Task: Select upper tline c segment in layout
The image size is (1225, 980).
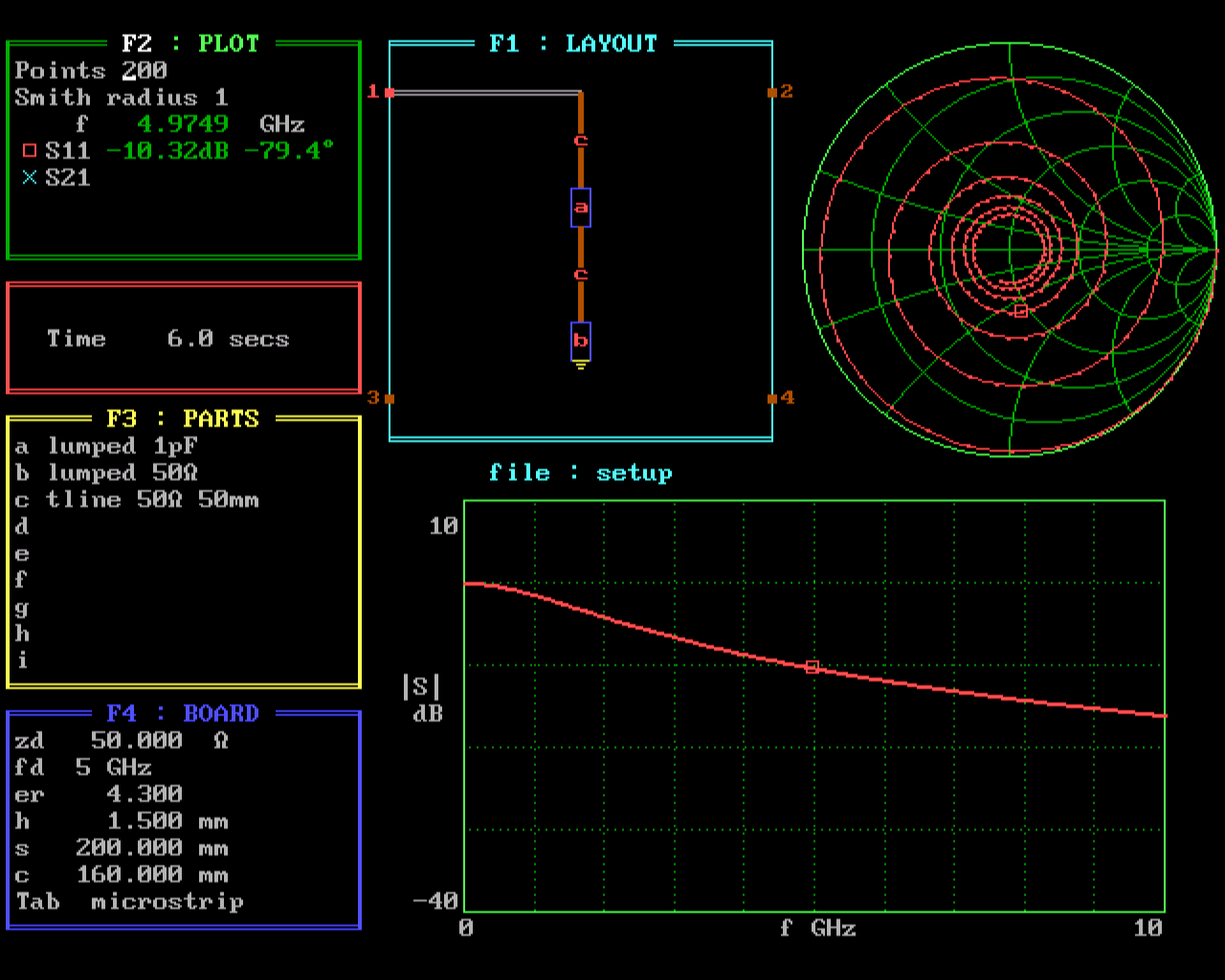Action: click(x=581, y=140)
